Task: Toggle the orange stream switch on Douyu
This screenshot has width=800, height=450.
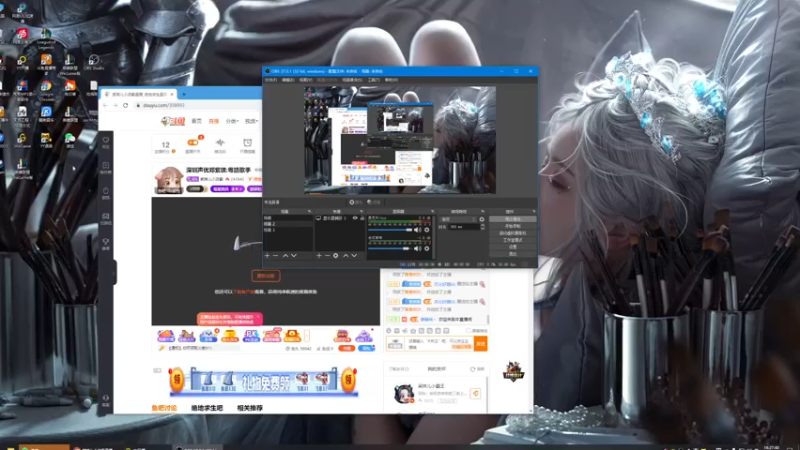Action: tap(193, 142)
